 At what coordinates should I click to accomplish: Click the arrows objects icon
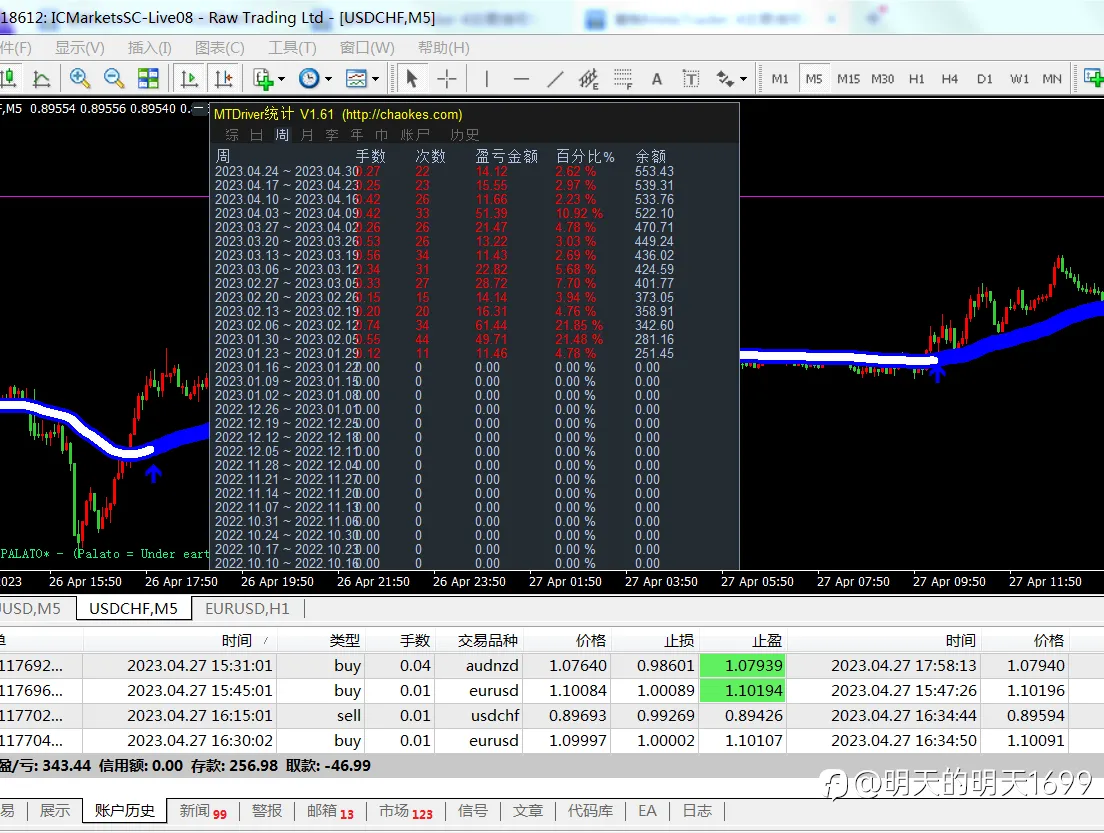click(x=725, y=79)
